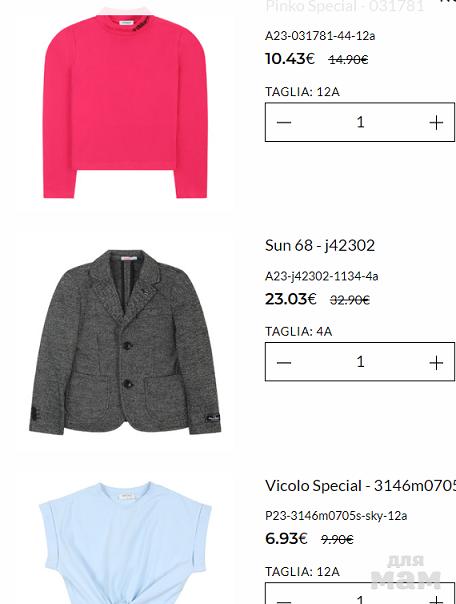This screenshot has width=456, height=604.
Task: Click quantity field of Sun 68 blazer
Action: click(360, 362)
